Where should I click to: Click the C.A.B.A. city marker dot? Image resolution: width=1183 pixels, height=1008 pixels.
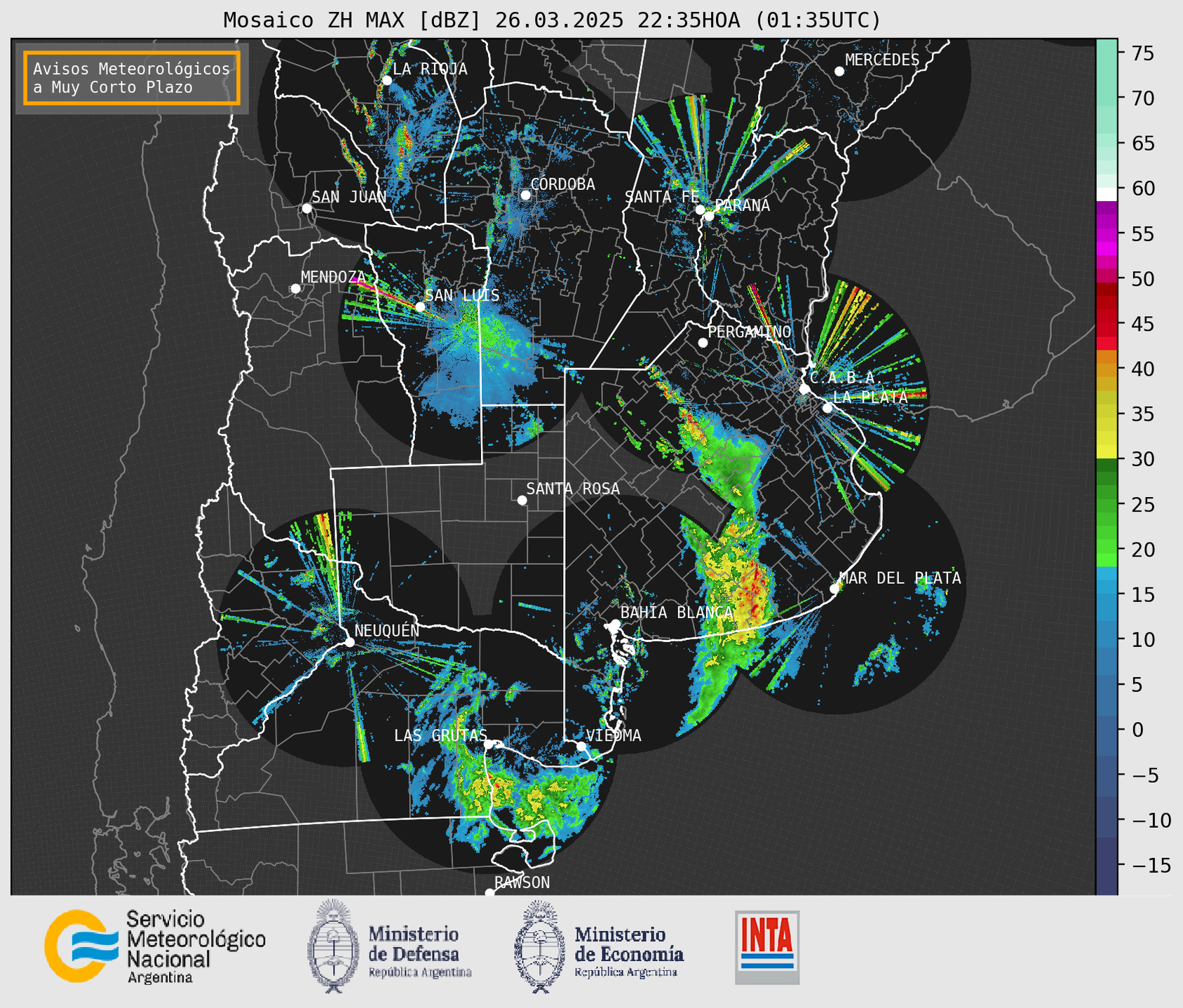click(x=805, y=389)
